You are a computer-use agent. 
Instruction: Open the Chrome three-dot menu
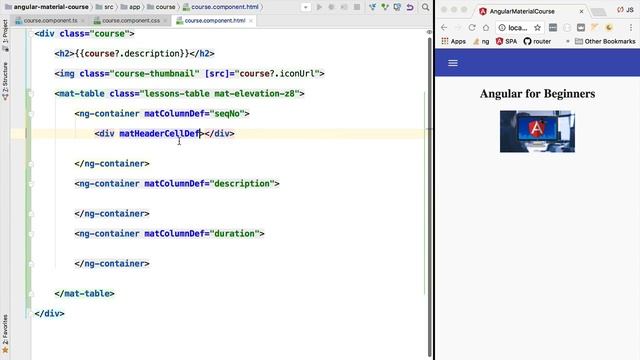631,27
